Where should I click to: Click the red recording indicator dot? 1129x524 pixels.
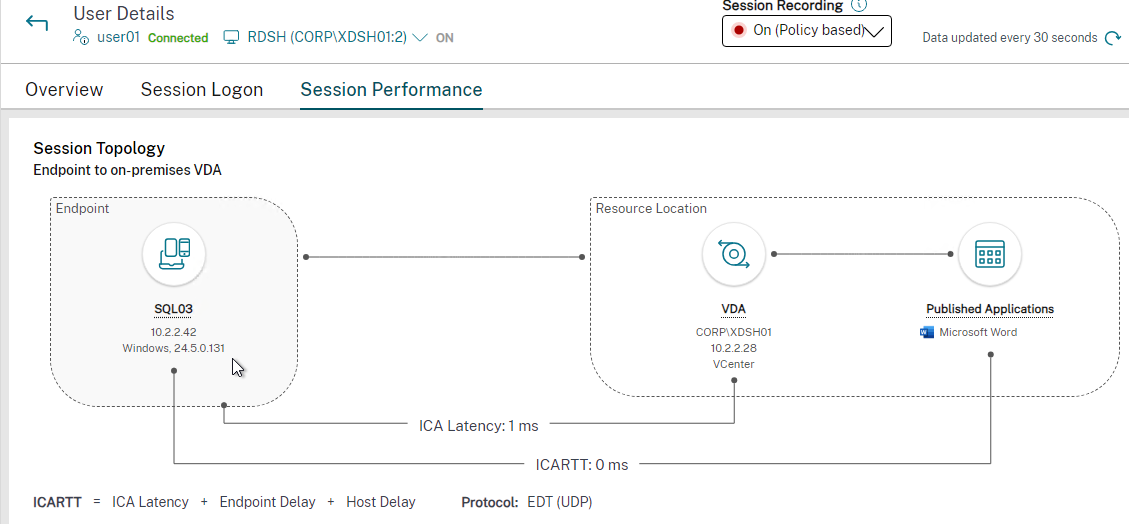pyautogui.click(x=737, y=31)
